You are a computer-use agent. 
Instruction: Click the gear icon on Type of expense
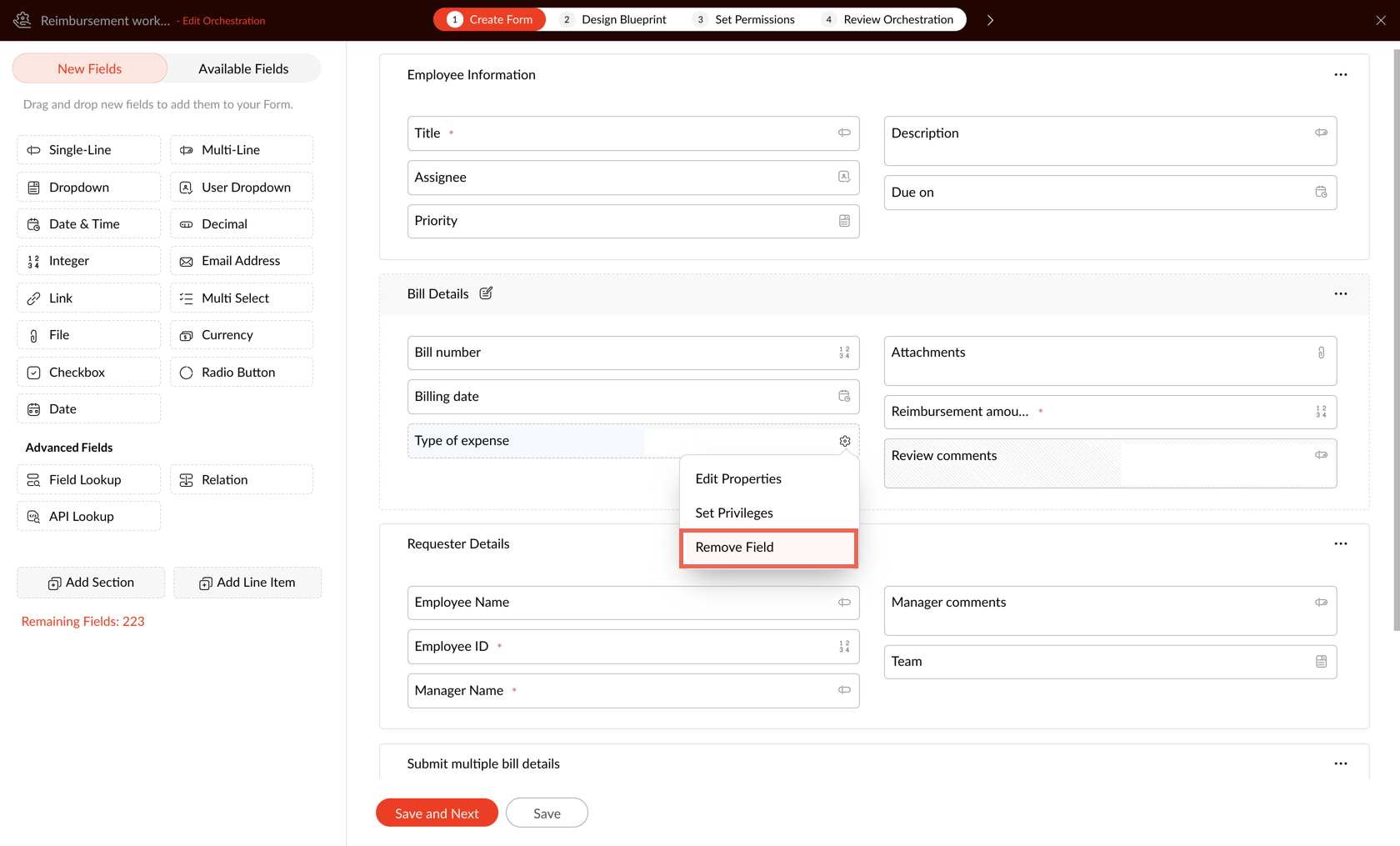point(844,441)
